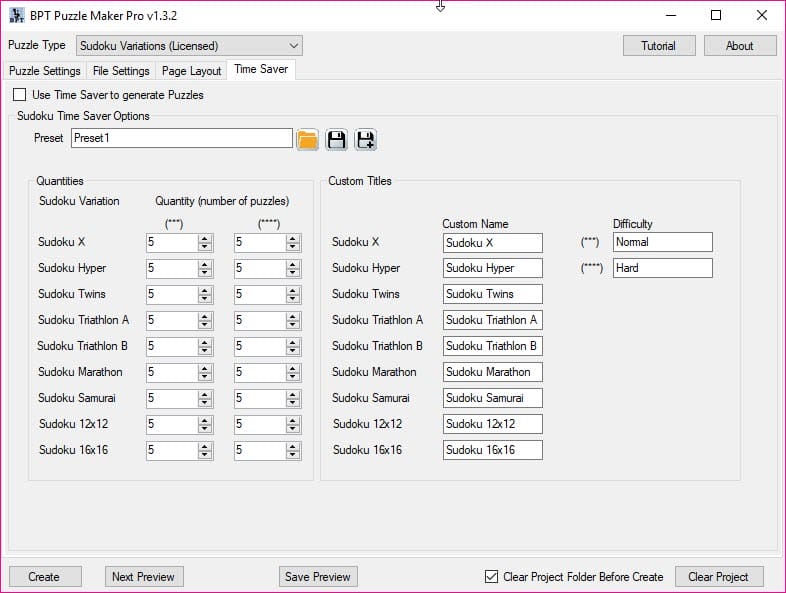The width and height of the screenshot is (786, 593).
Task: Increase Sudoku Triathlon B three-star quantity
Action: [205, 343]
